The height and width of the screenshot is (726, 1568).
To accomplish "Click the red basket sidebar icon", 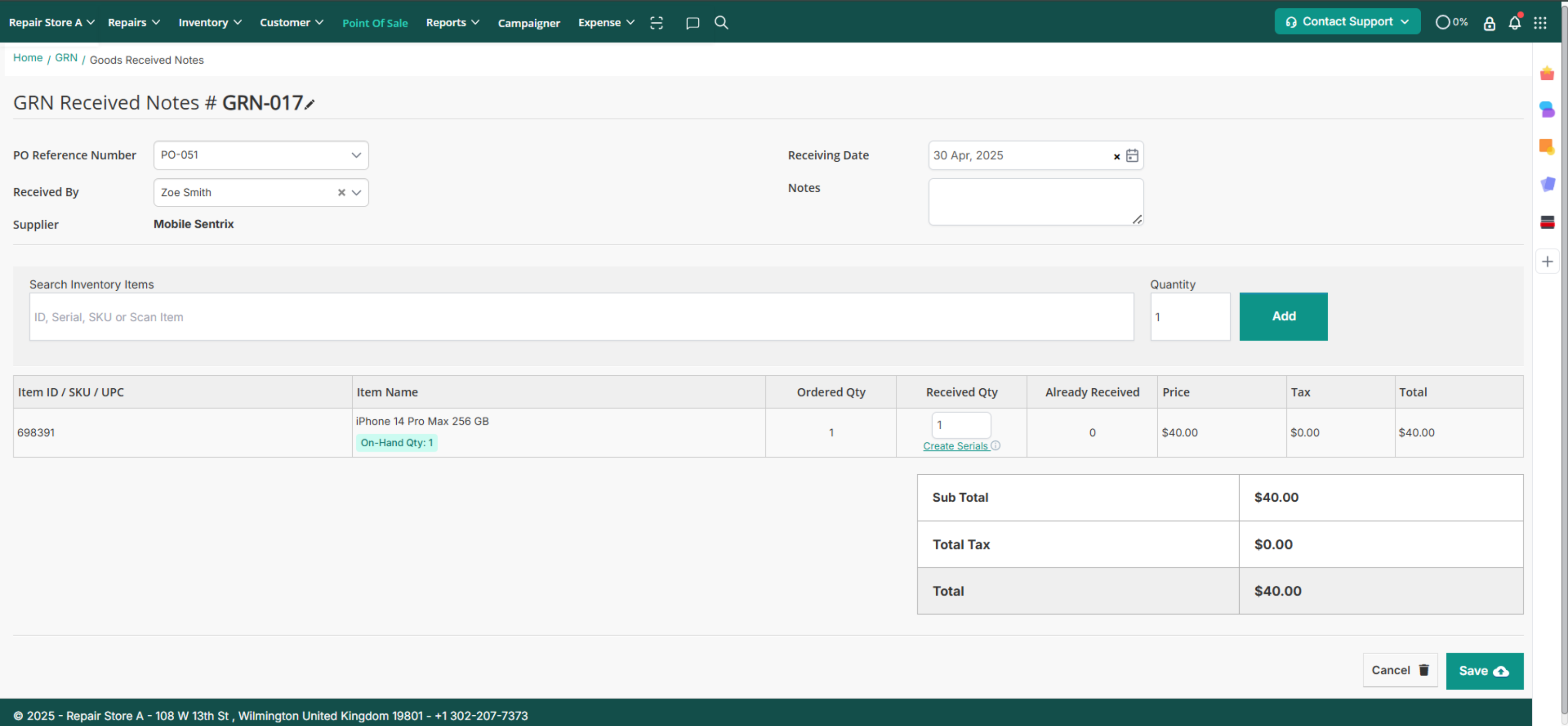I will point(1547,73).
